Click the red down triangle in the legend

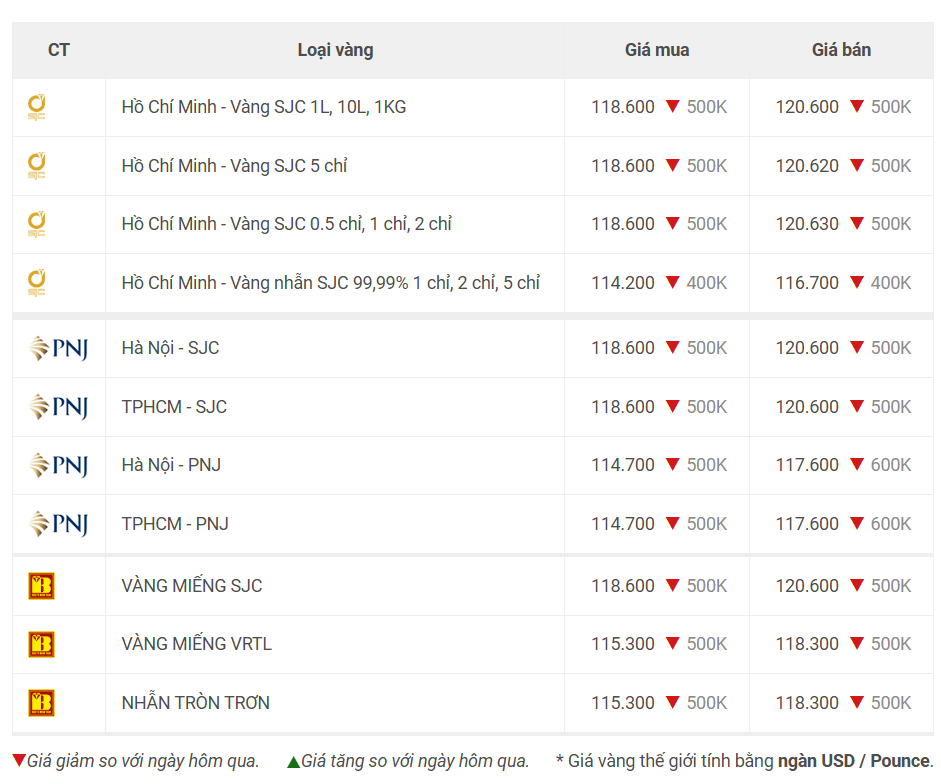[x=19, y=761]
